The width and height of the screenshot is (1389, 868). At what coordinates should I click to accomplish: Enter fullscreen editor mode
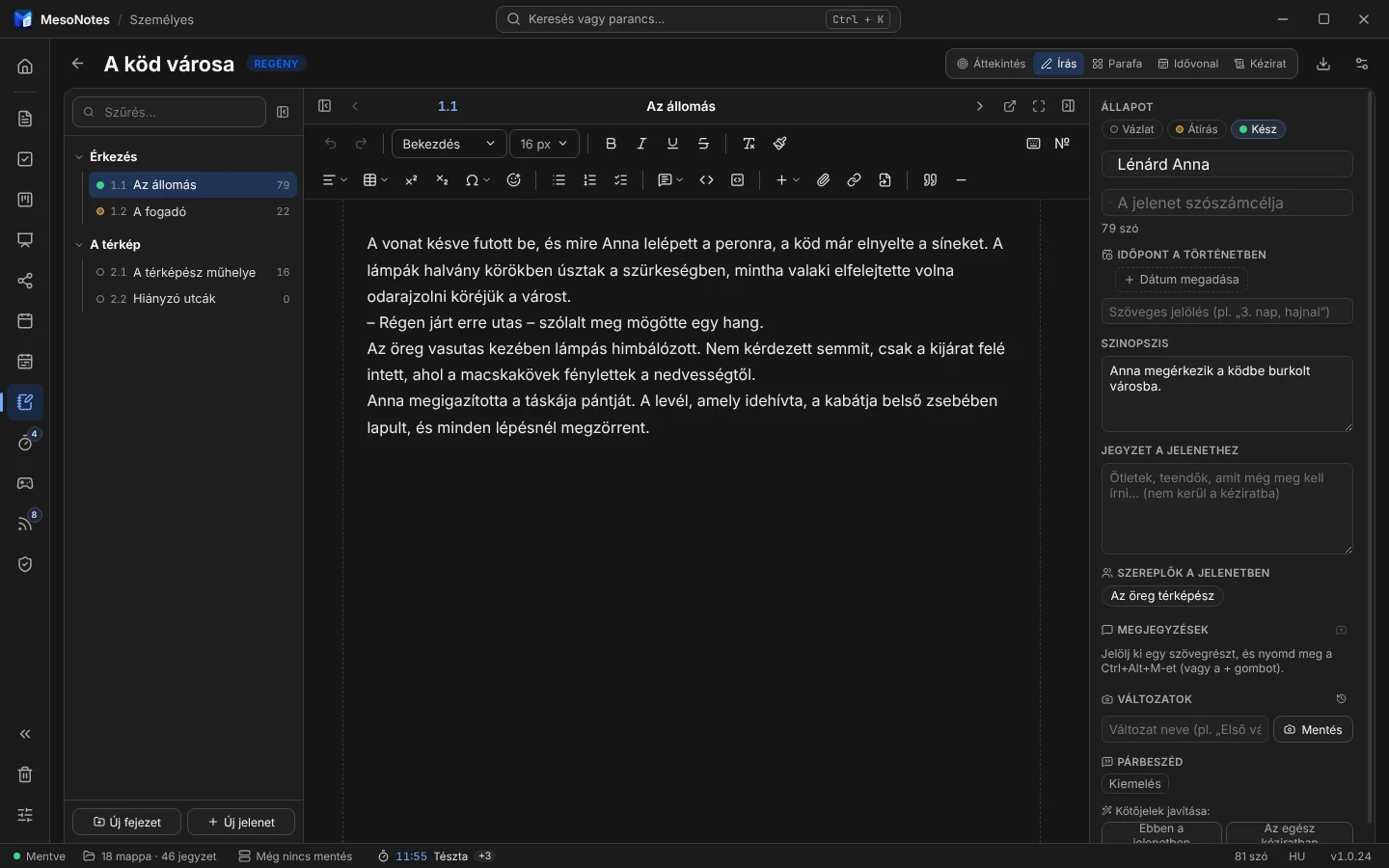pos(1040,106)
